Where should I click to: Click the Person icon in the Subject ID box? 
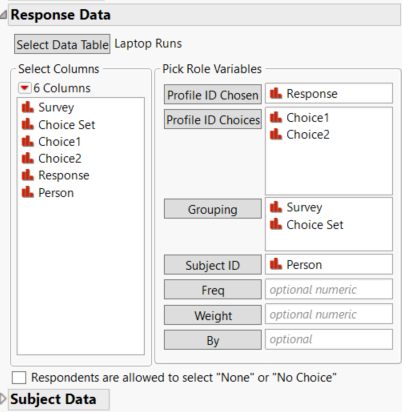pos(276,264)
